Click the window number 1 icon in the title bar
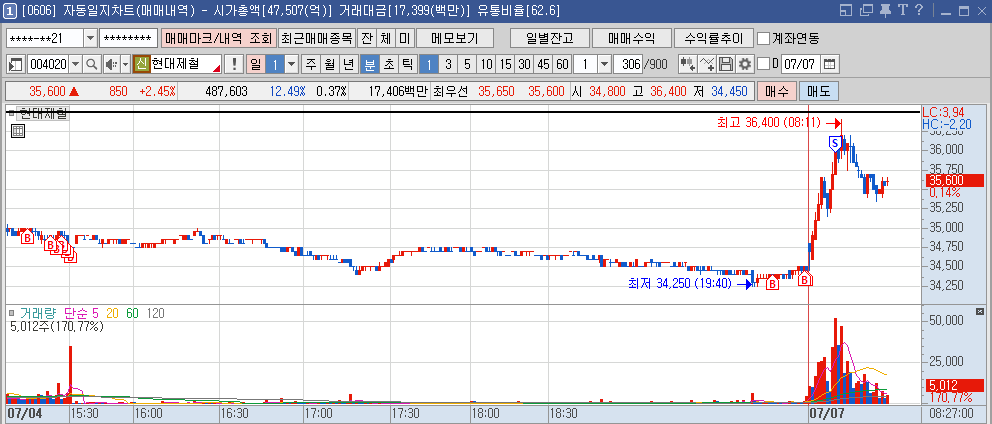Viewport: 992px width, 424px height. point(9,10)
